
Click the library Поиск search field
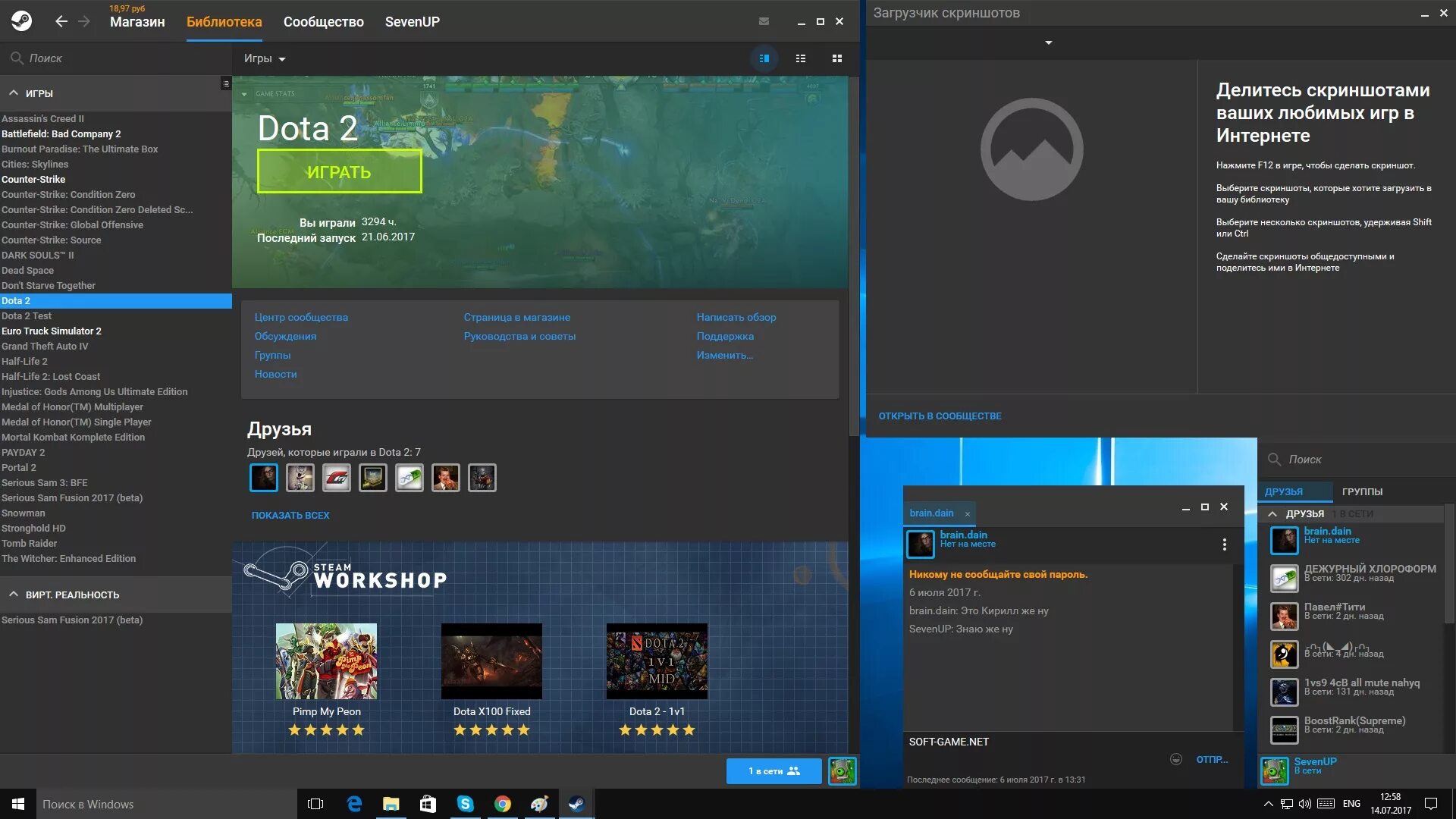(116, 58)
